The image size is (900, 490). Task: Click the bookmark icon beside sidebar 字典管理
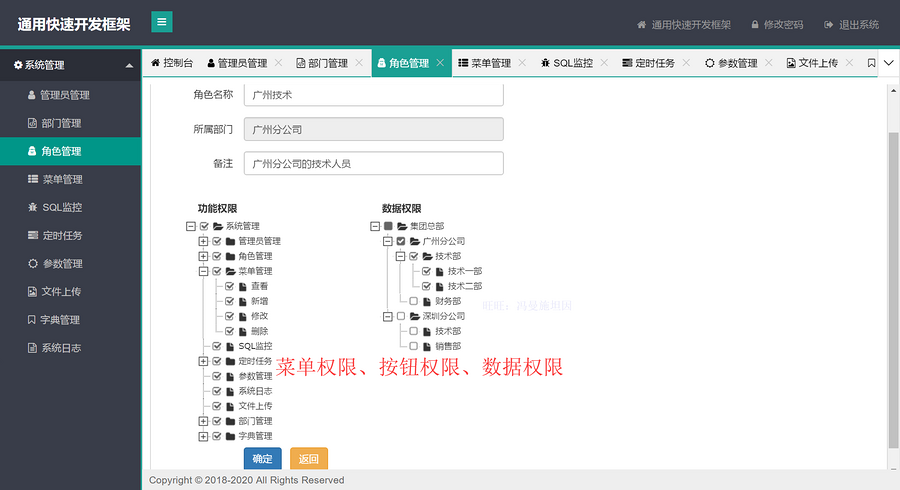point(32,320)
